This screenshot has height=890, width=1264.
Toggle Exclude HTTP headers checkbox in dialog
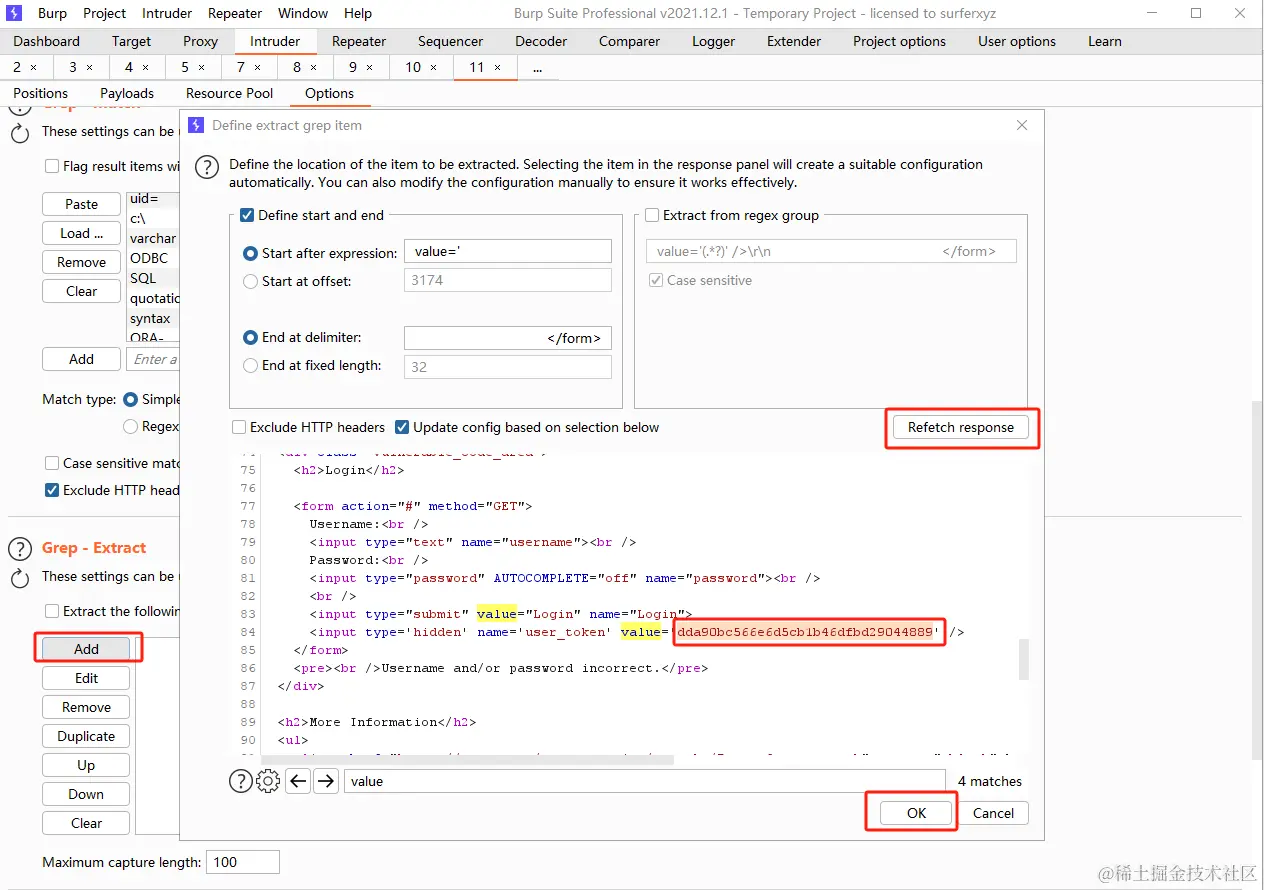coord(239,427)
